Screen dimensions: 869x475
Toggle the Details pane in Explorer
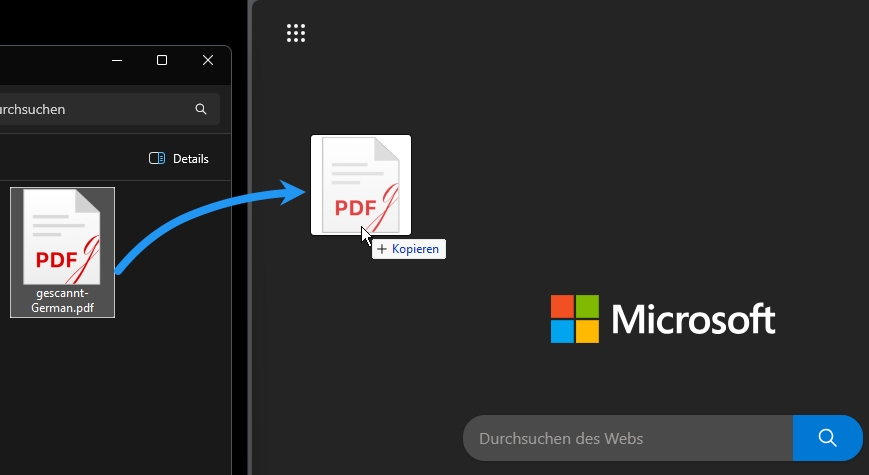[x=179, y=159]
